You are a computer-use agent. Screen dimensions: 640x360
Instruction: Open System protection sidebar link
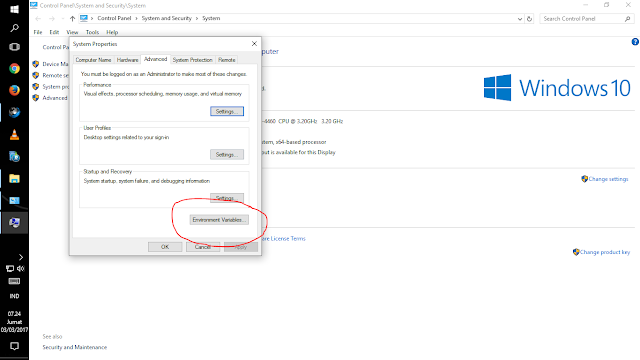pos(55,87)
